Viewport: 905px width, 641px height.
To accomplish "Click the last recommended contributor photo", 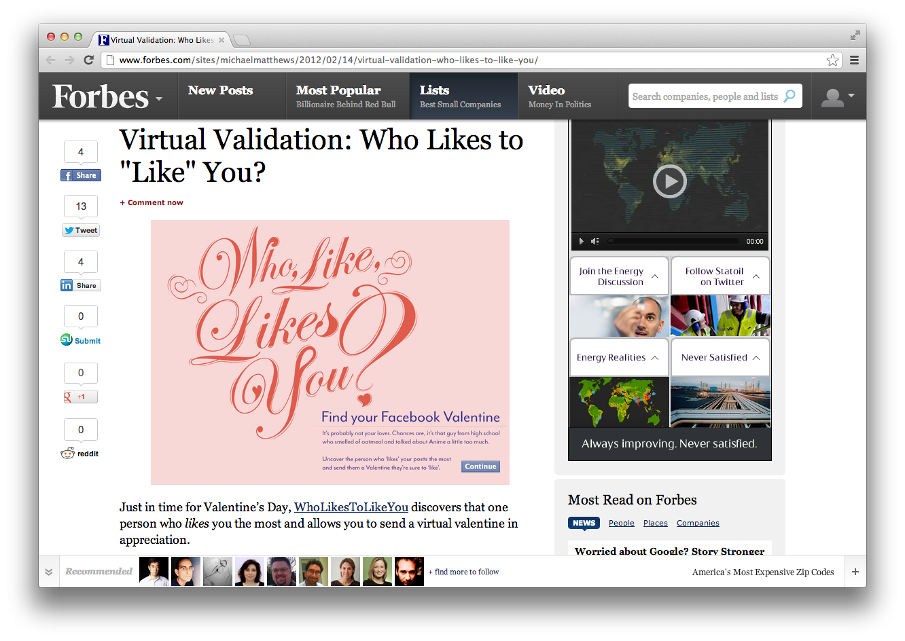I will click(x=409, y=571).
